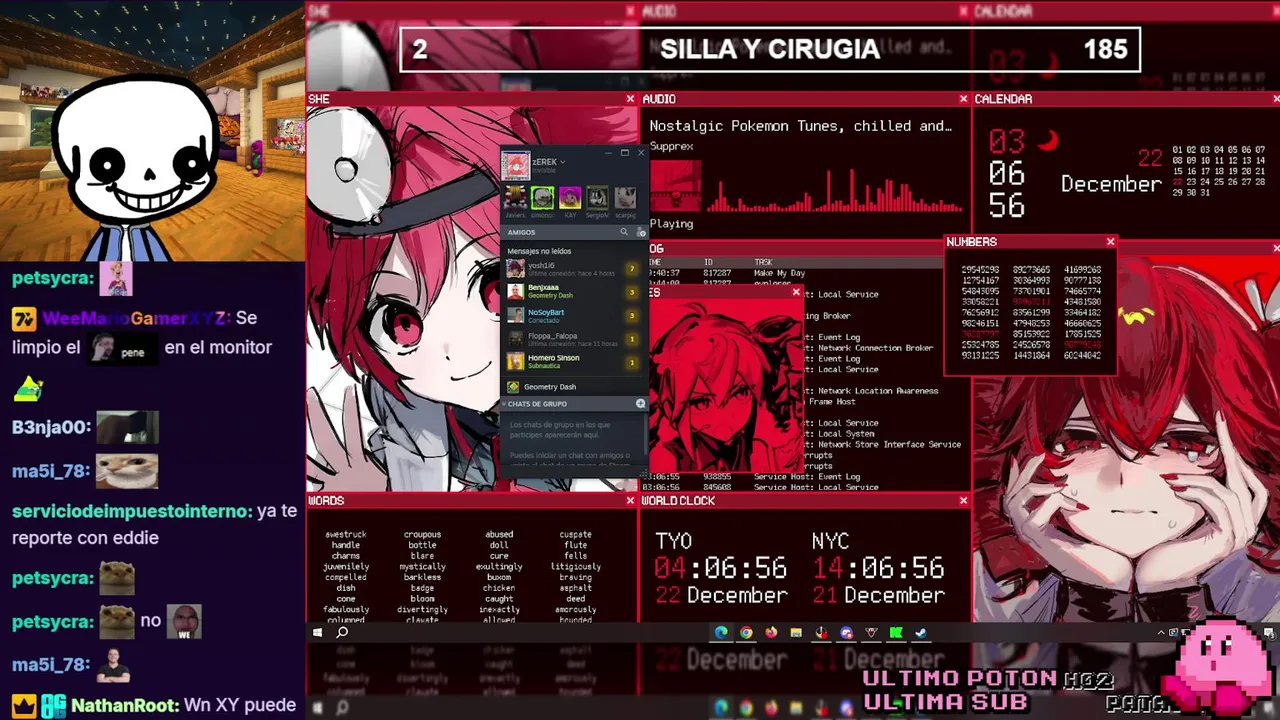Open chat with yosh1J6

[572, 268]
